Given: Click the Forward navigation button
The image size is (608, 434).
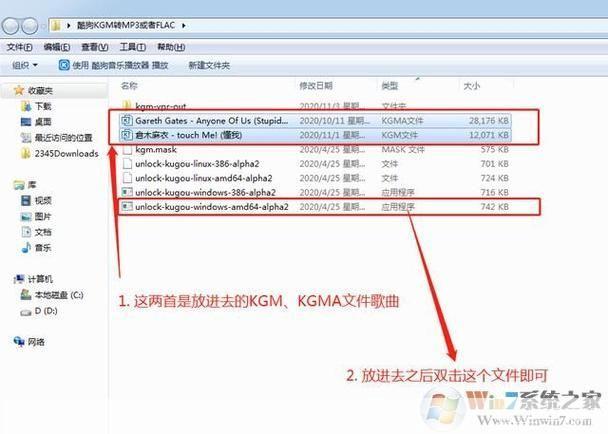Looking at the screenshot, I should click(x=29, y=26).
